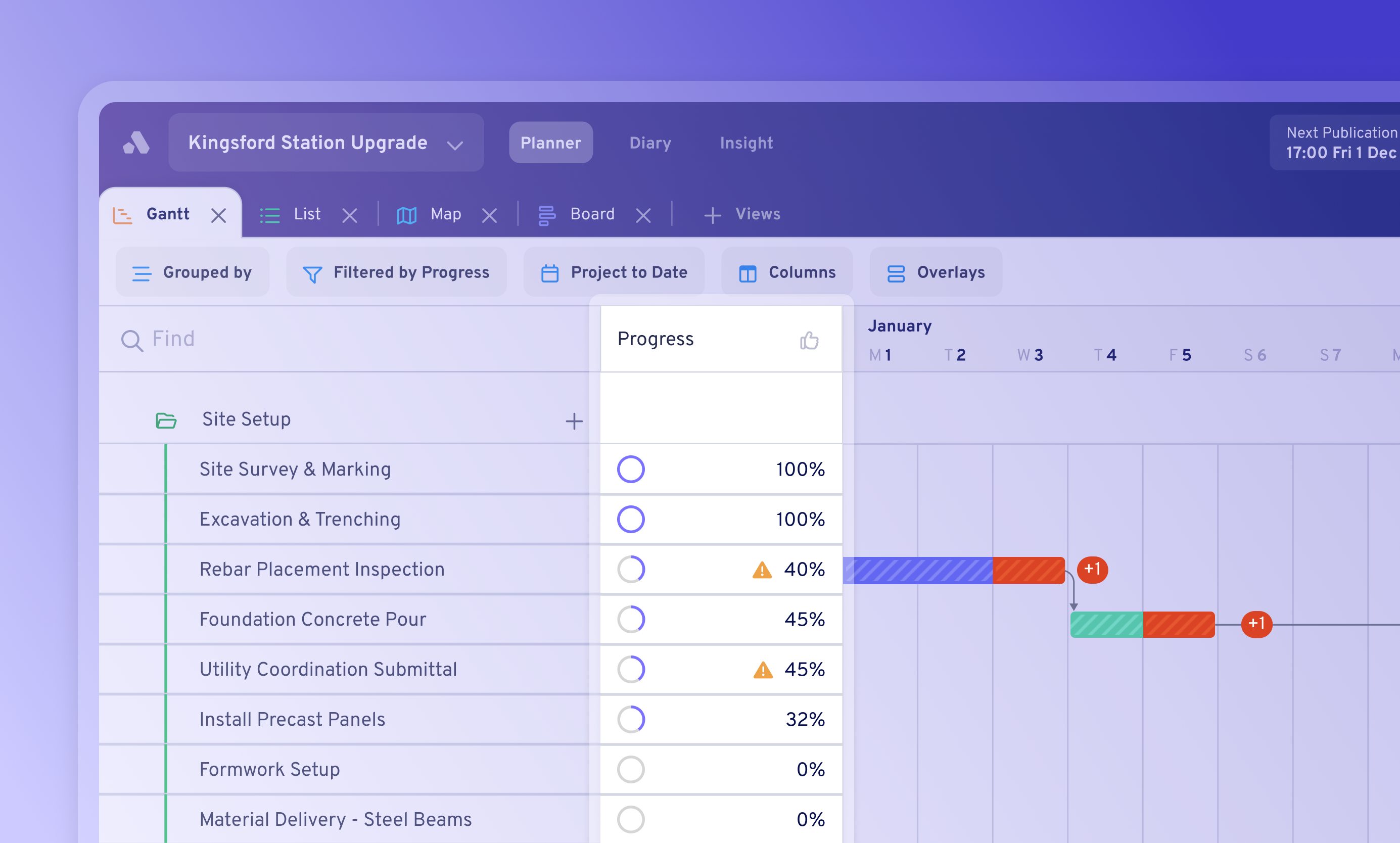The image size is (1400, 843).
Task: Open the Overlays menu
Action: tap(936, 272)
